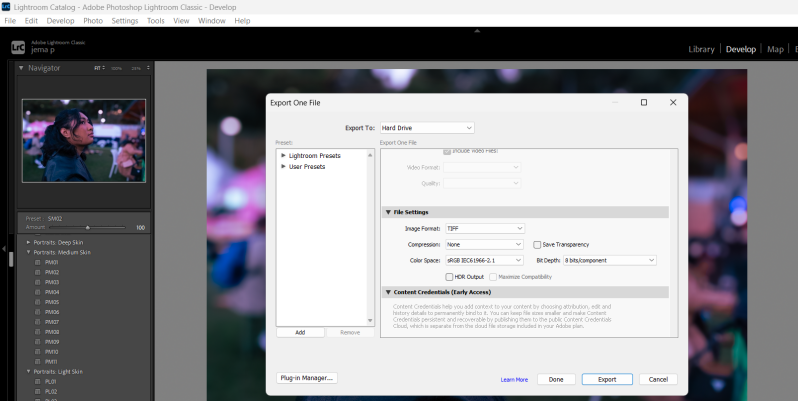Click the Add preset button
This screenshot has height=401, width=798.
coord(300,332)
